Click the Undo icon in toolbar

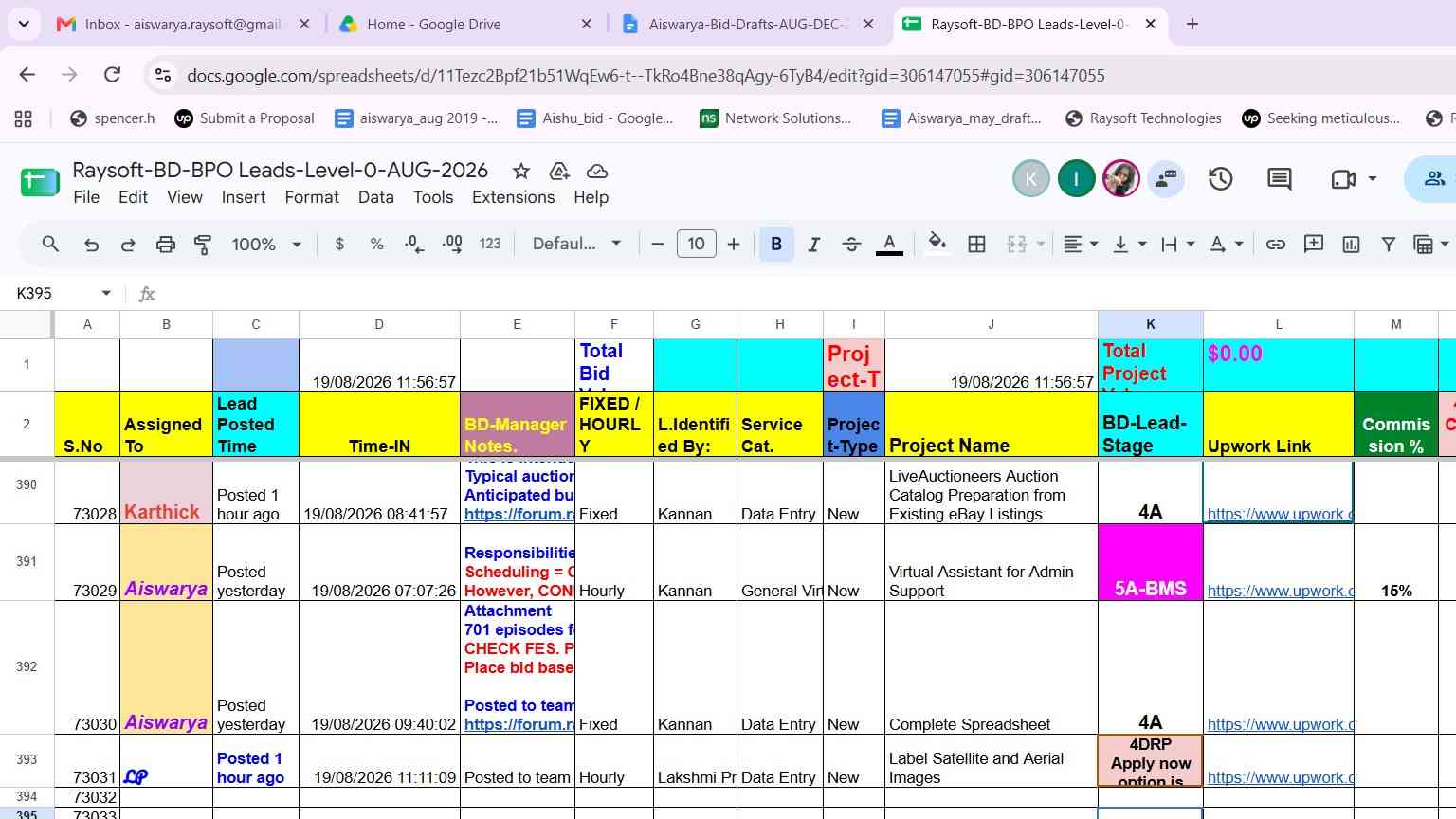coord(91,245)
